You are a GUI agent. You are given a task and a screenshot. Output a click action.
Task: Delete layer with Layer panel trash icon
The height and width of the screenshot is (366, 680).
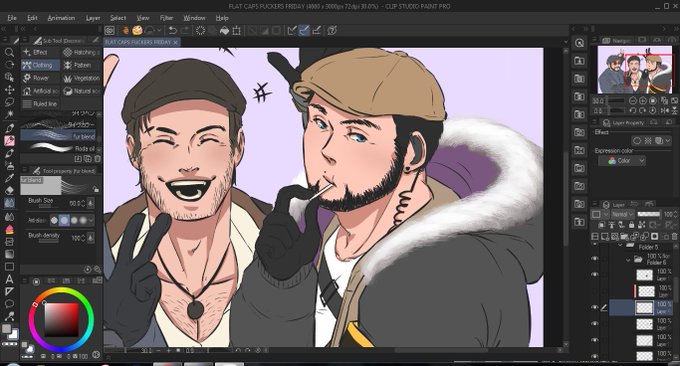click(x=674, y=236)
